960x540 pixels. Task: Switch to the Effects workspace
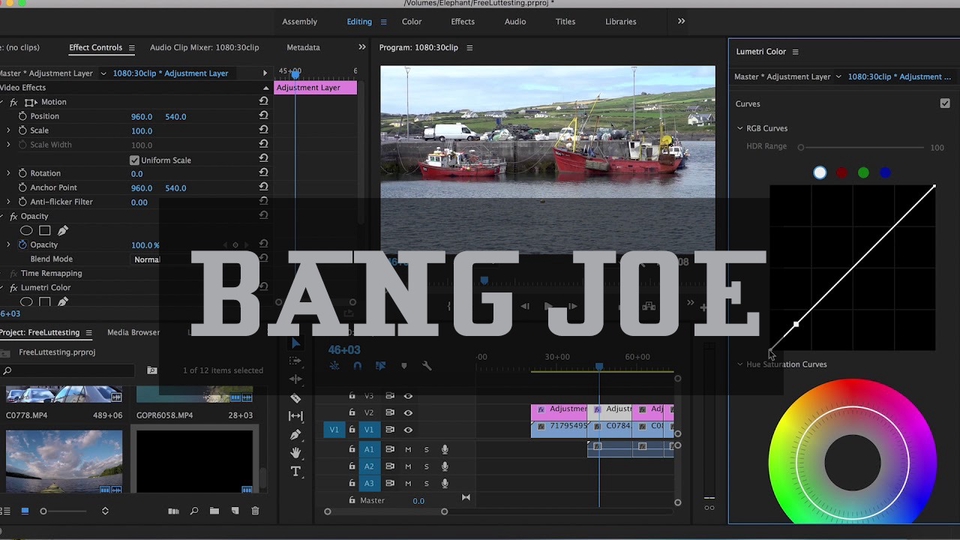point(463,21)
